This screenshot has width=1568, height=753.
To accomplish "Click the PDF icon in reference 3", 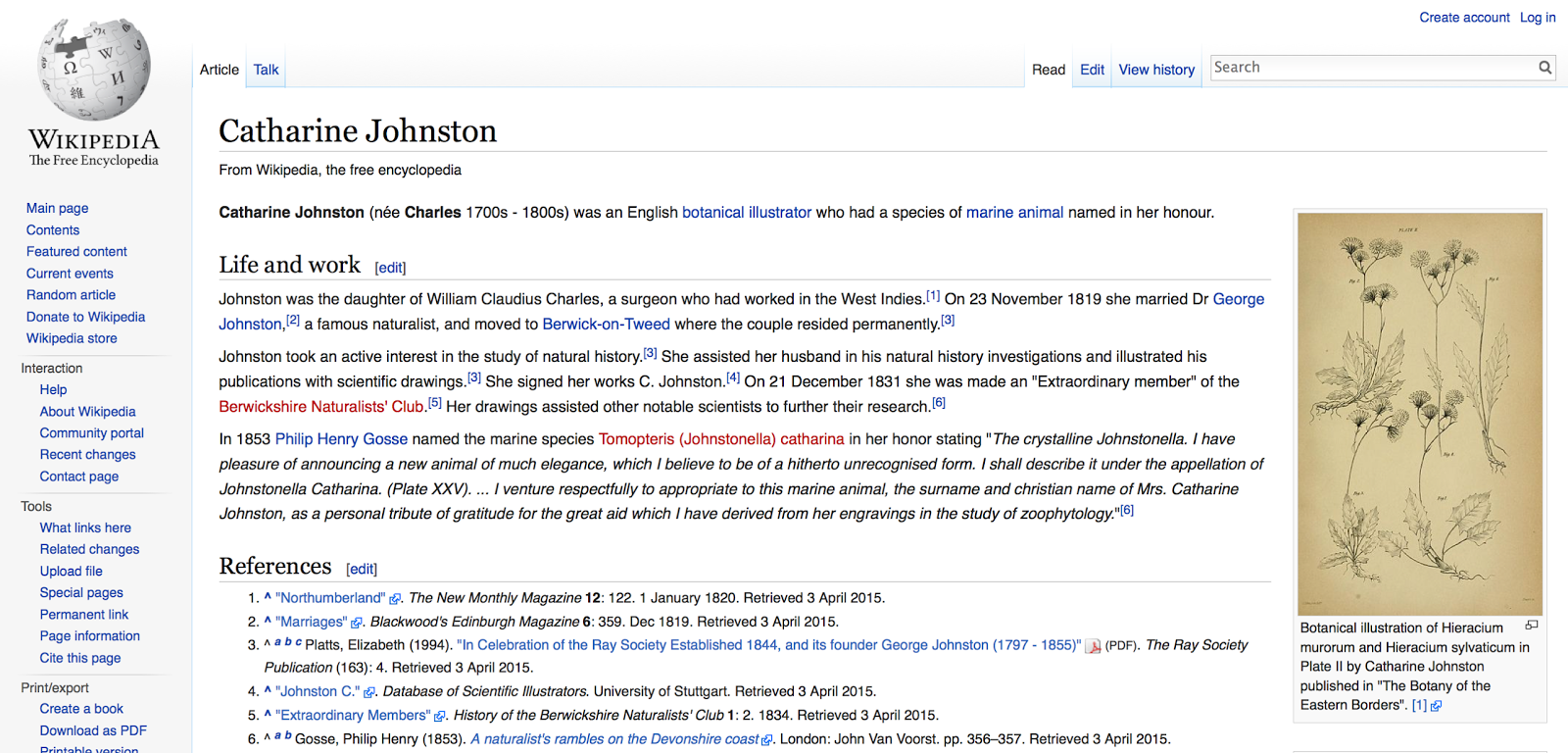I will click(x=1093, y=646).
